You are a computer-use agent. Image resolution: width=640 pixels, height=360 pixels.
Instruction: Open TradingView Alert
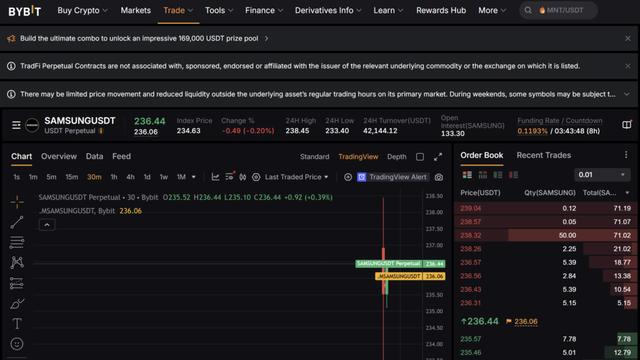click(392, 177)
